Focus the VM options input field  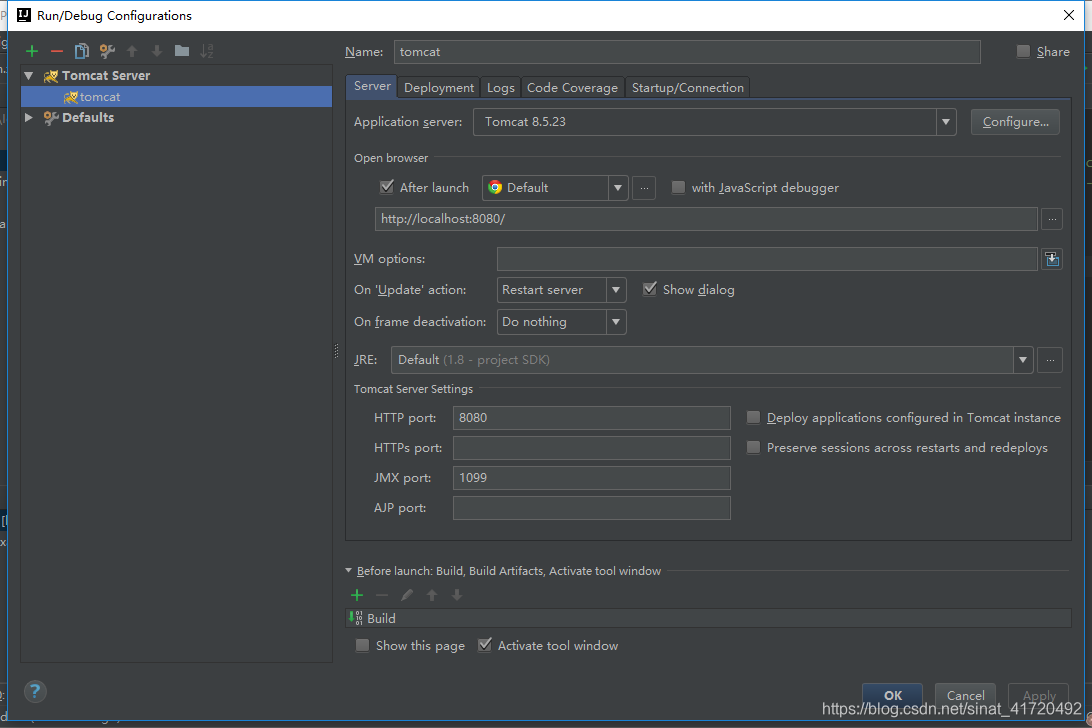click(x=767, y=259)
